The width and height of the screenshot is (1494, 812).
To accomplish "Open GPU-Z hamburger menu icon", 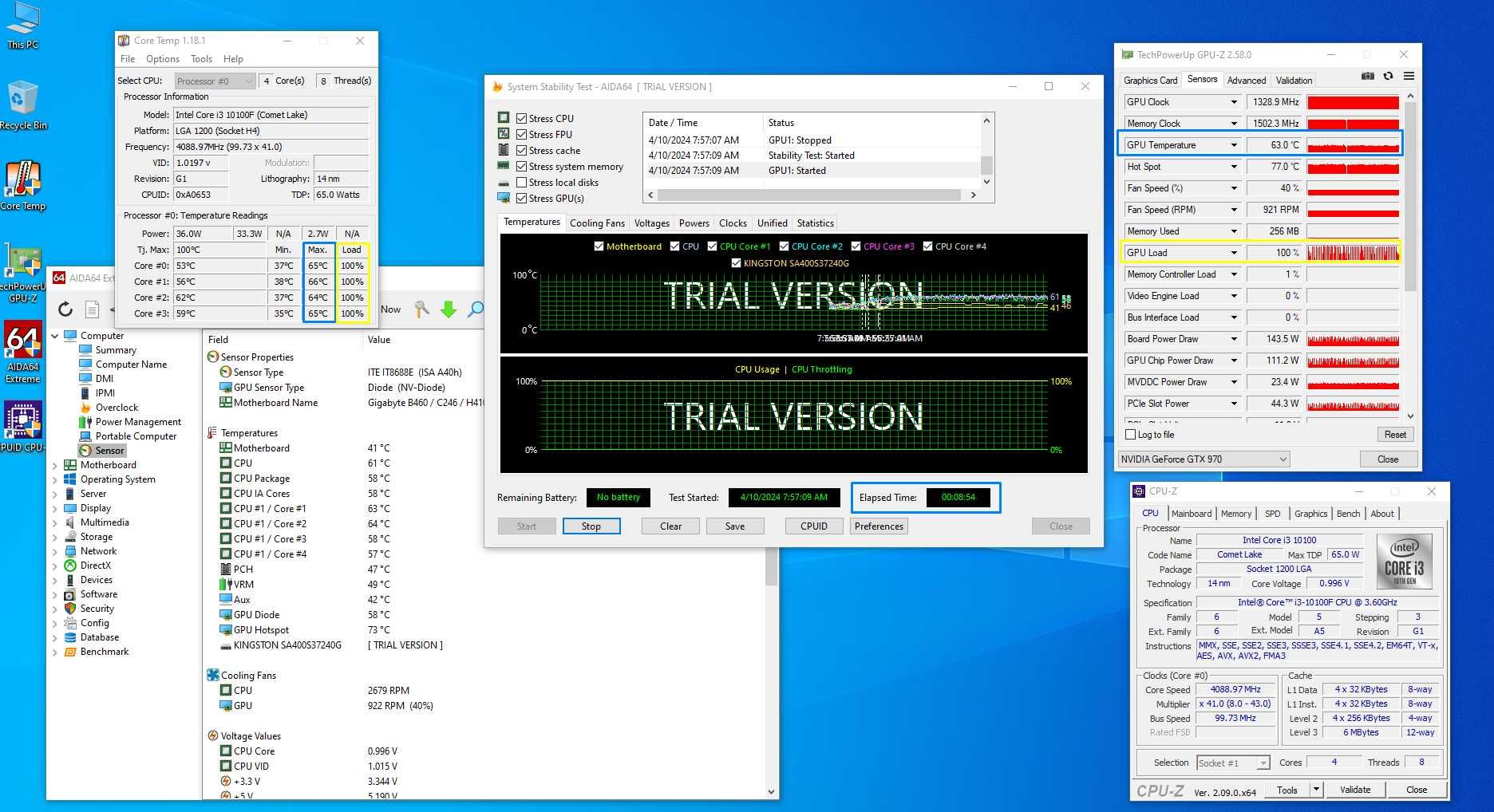I will pyautogui.click(x=1409, y=77).
